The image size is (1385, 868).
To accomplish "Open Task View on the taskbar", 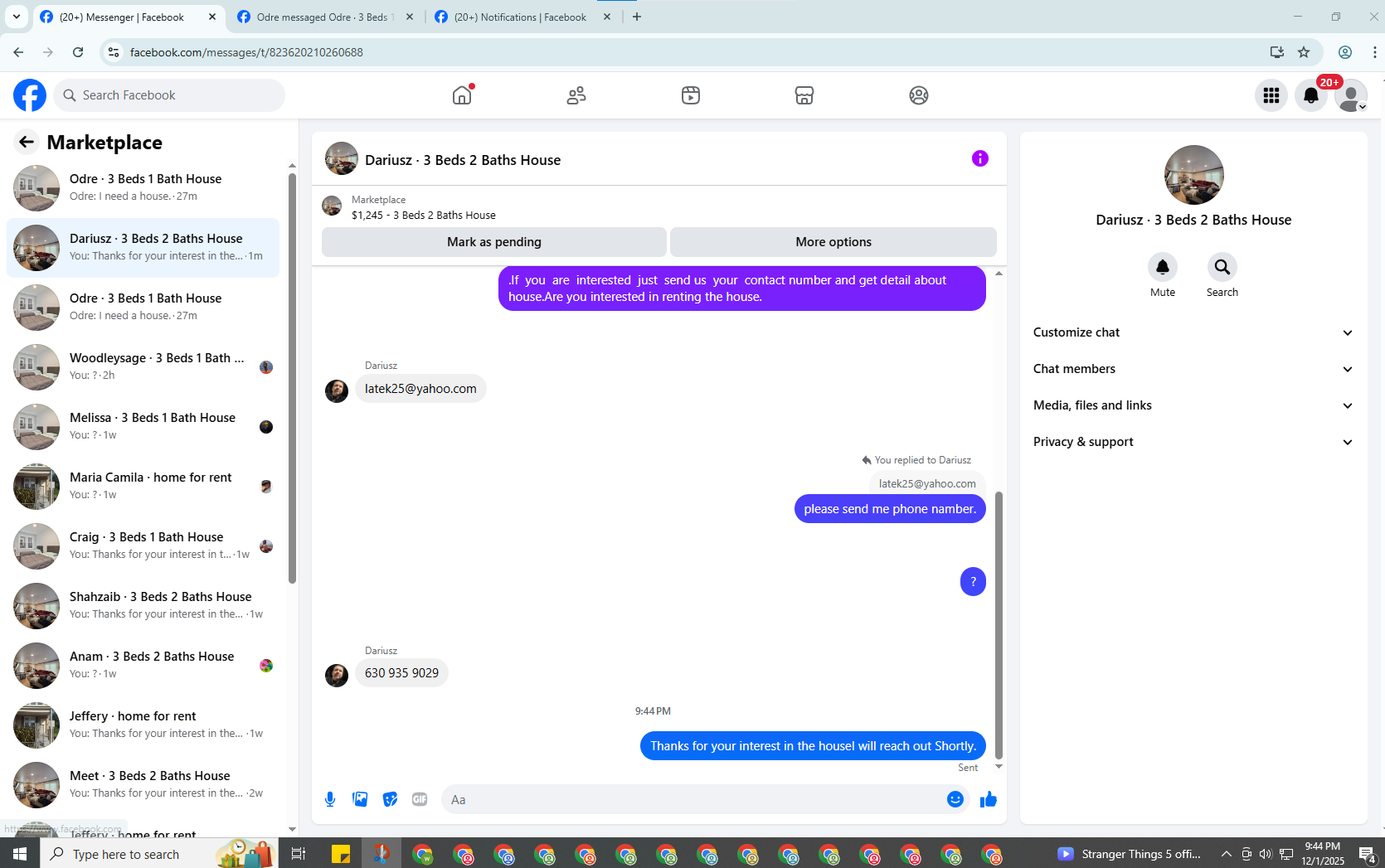I will coord(299,854).
